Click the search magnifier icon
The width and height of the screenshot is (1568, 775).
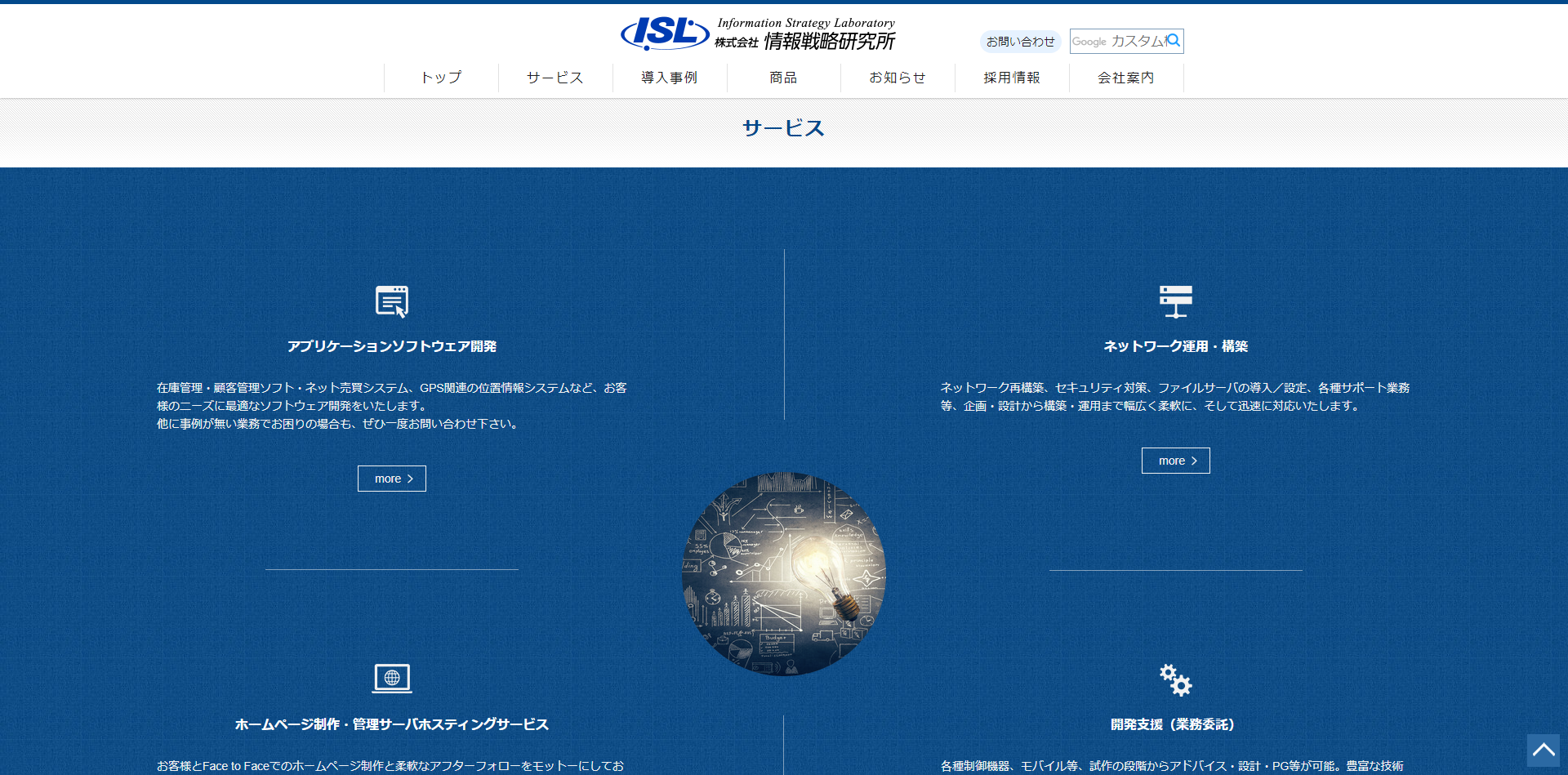click(1174, 41)
